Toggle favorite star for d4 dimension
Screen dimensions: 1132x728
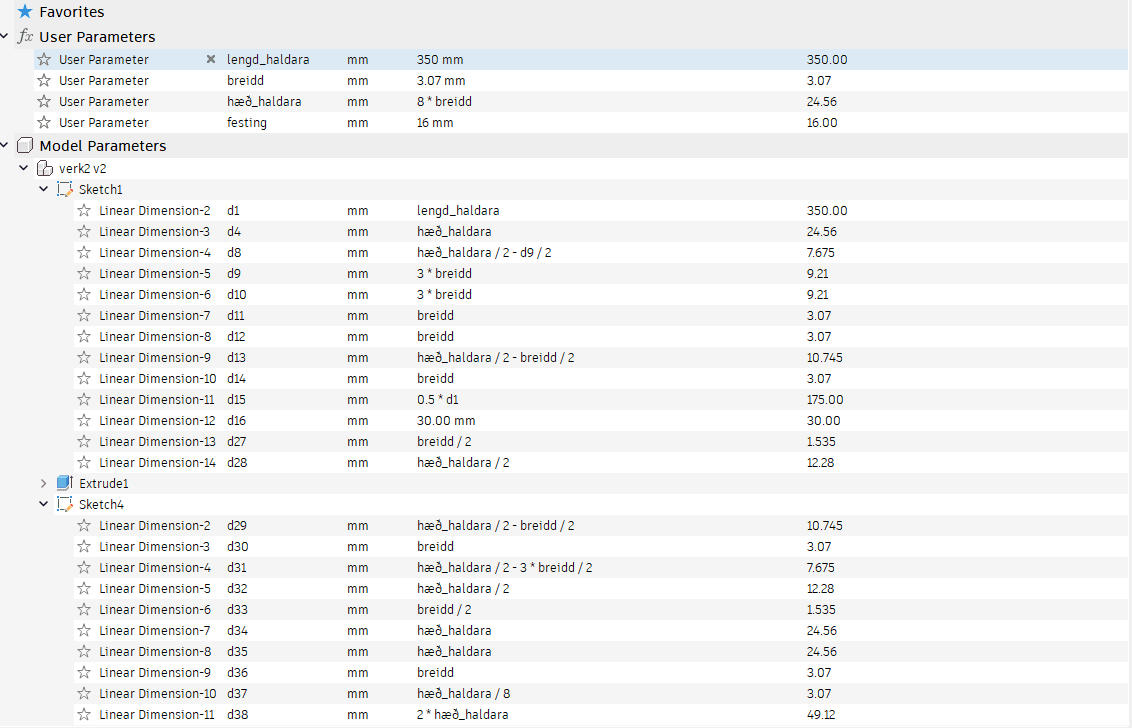point(84,231)
